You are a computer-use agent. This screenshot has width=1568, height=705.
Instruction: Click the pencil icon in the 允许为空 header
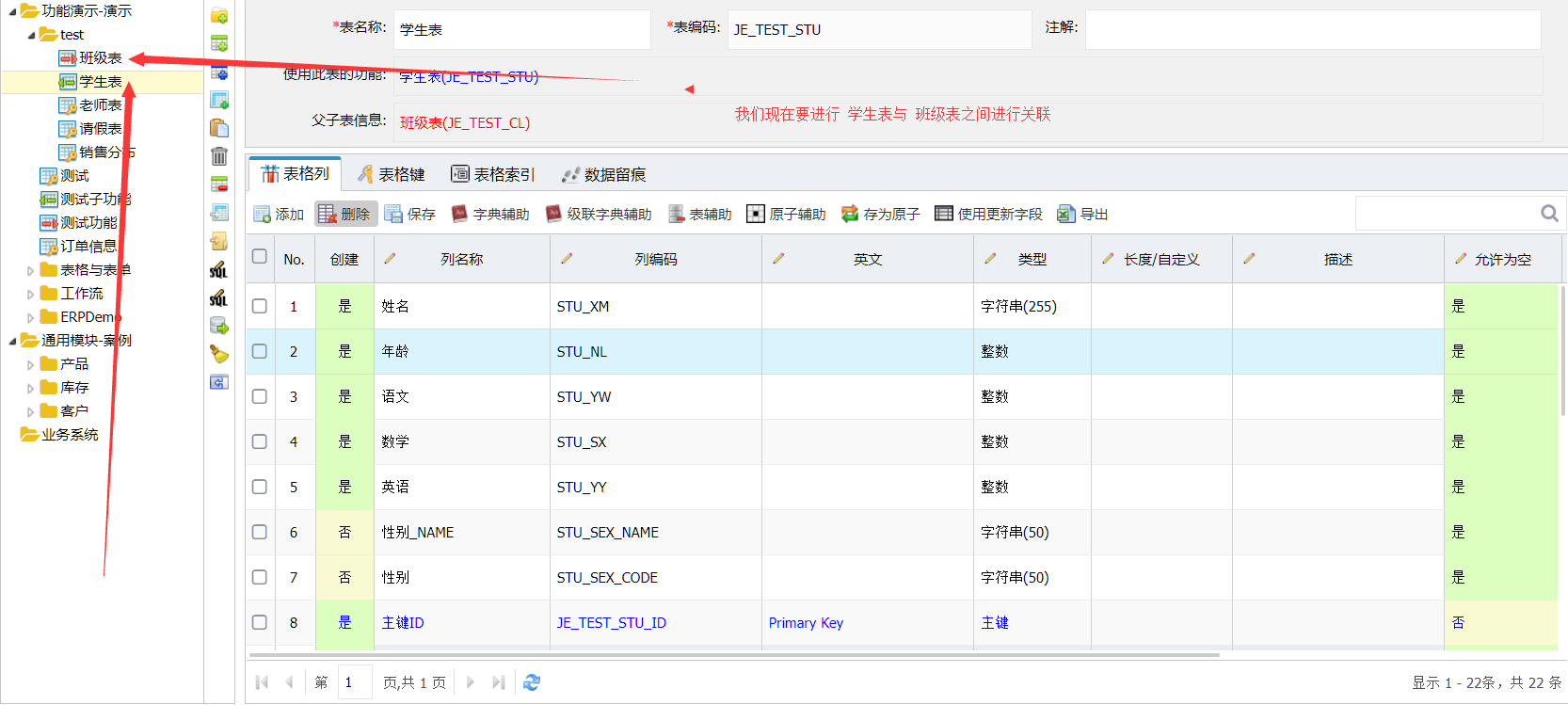1461,259
